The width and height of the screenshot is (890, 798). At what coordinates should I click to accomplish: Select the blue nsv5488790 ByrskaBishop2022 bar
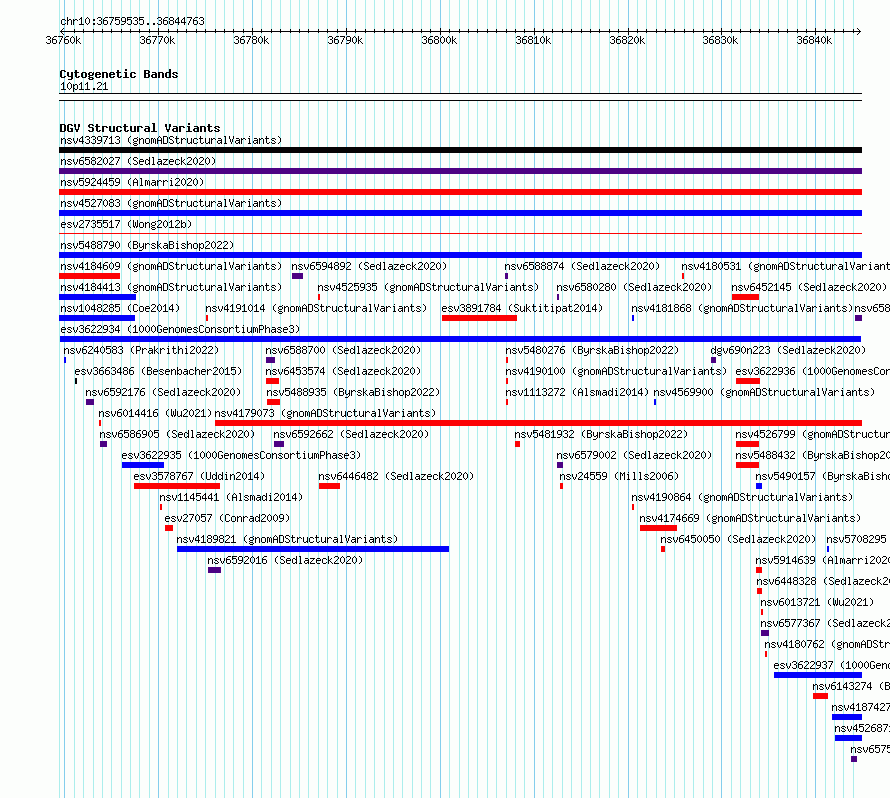pos(460,255)
